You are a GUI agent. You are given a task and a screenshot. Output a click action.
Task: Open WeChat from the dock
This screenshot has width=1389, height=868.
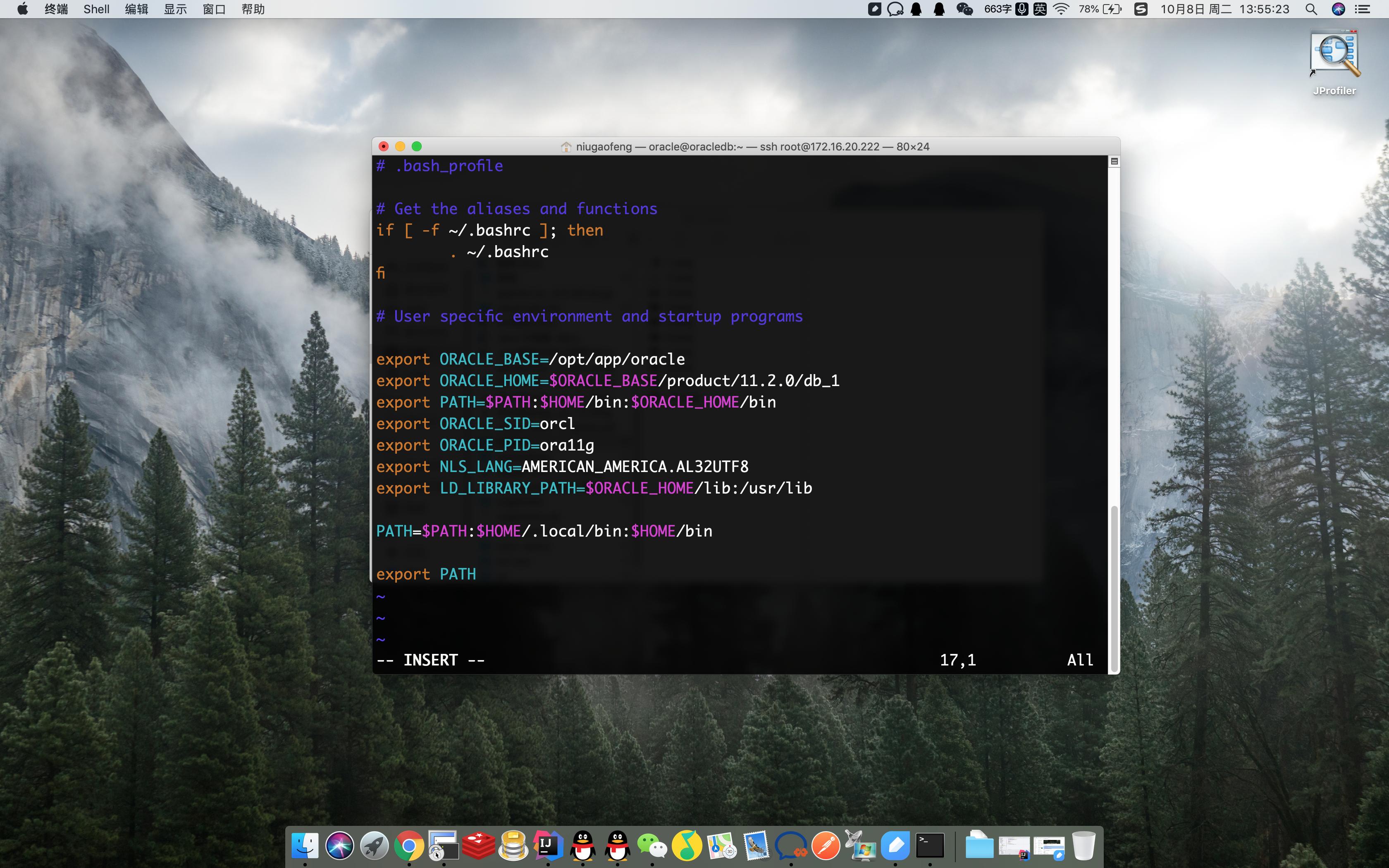tap(652, 846)
